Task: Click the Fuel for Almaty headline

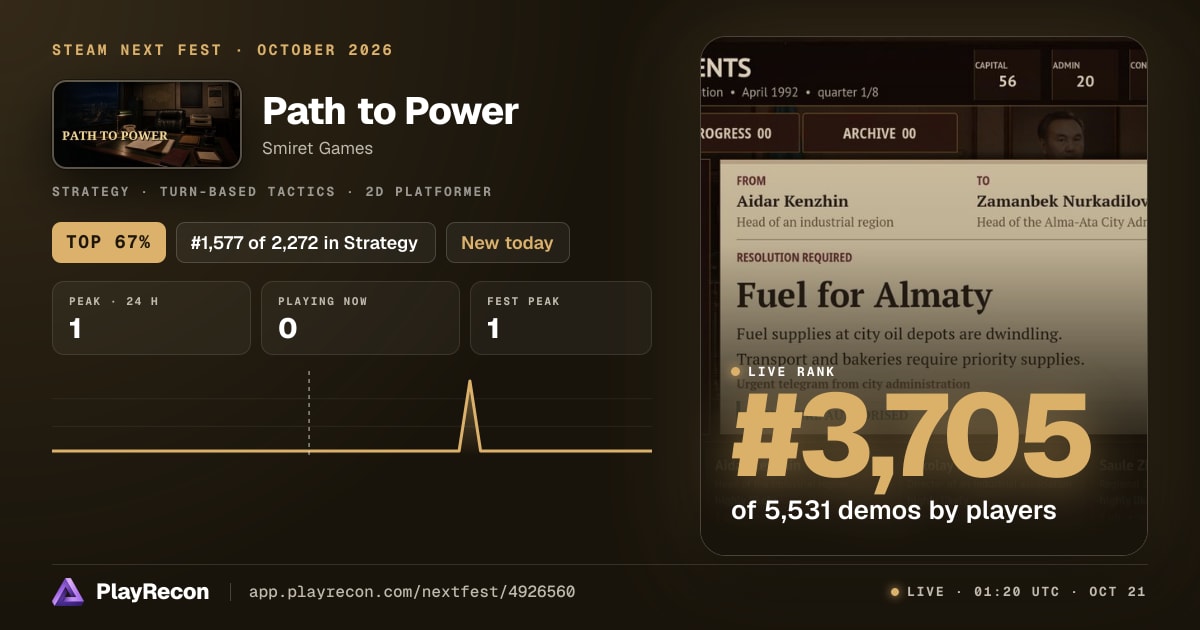Action: pos(864,295)
